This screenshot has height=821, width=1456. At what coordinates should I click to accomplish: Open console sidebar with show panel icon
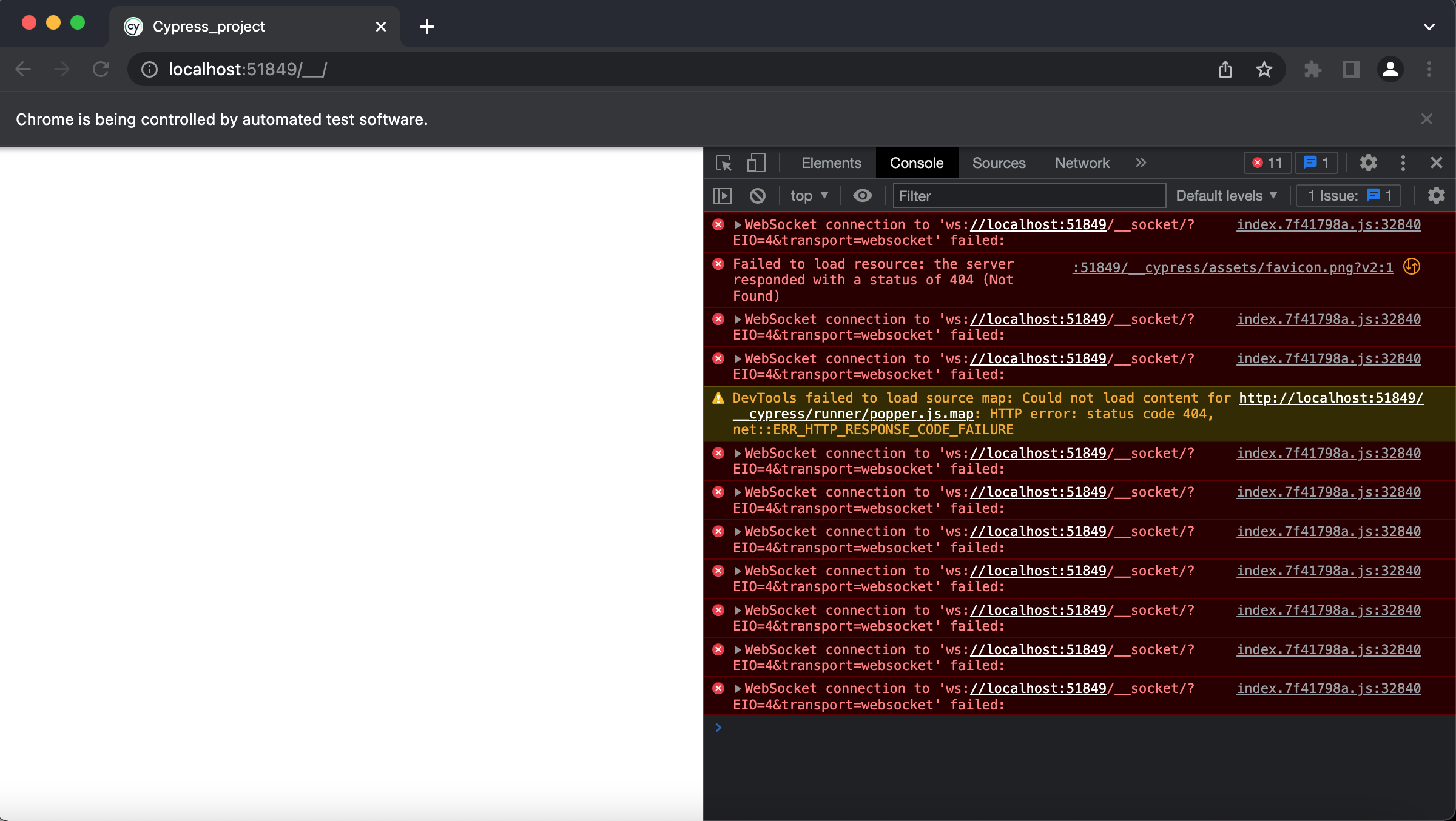(x=723, y=195)
